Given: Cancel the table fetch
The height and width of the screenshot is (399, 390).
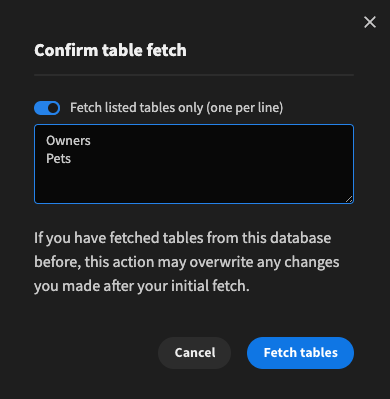Looking at the screenshot, I should pyautogui.click(x=195, y=353).
